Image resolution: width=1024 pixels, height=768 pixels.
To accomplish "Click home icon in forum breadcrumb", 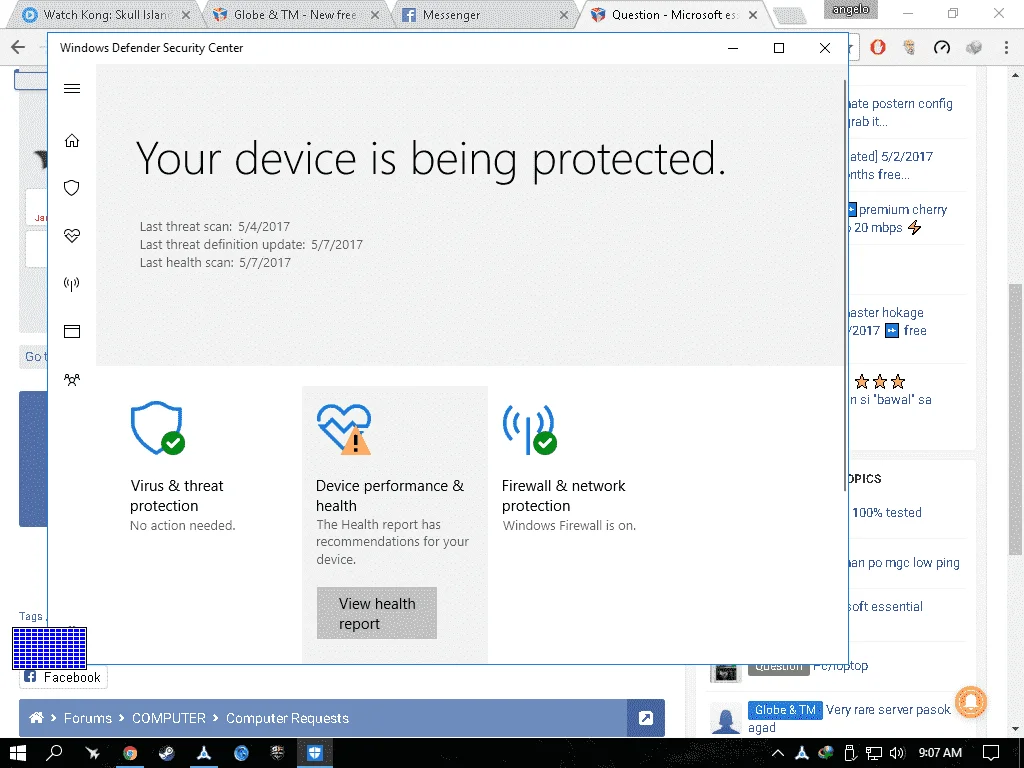I will click(x=37, y=718).
